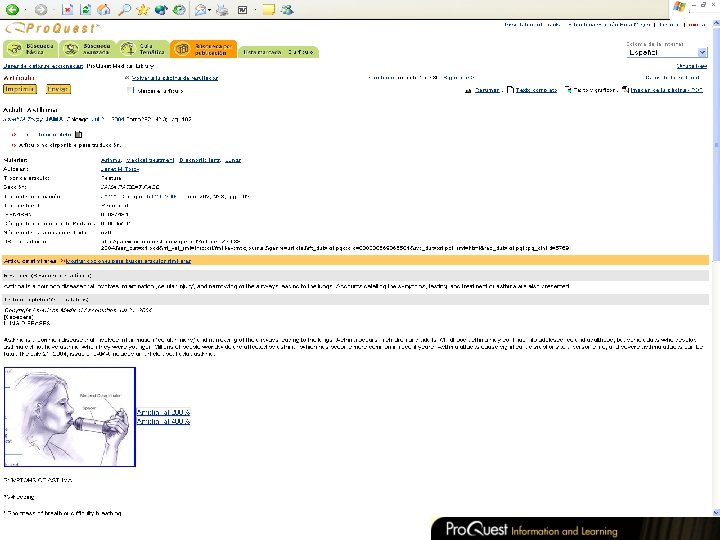720x540 pixels.
Task: Open the History clock icon
Action: coord(180,9)
